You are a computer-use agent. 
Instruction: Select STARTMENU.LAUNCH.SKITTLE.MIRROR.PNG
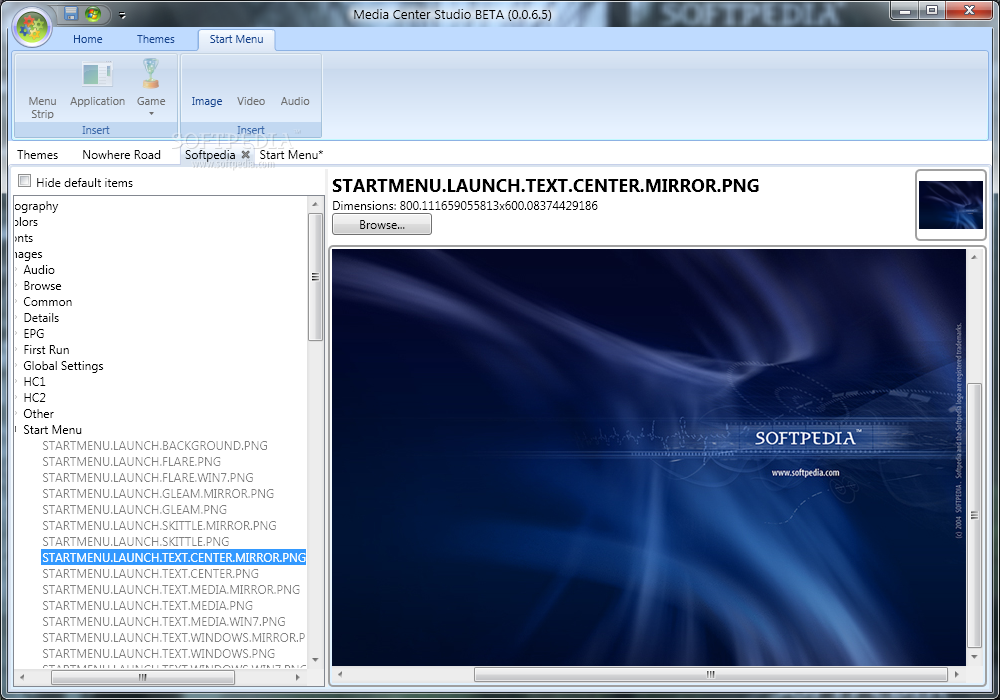pos(159,525)
